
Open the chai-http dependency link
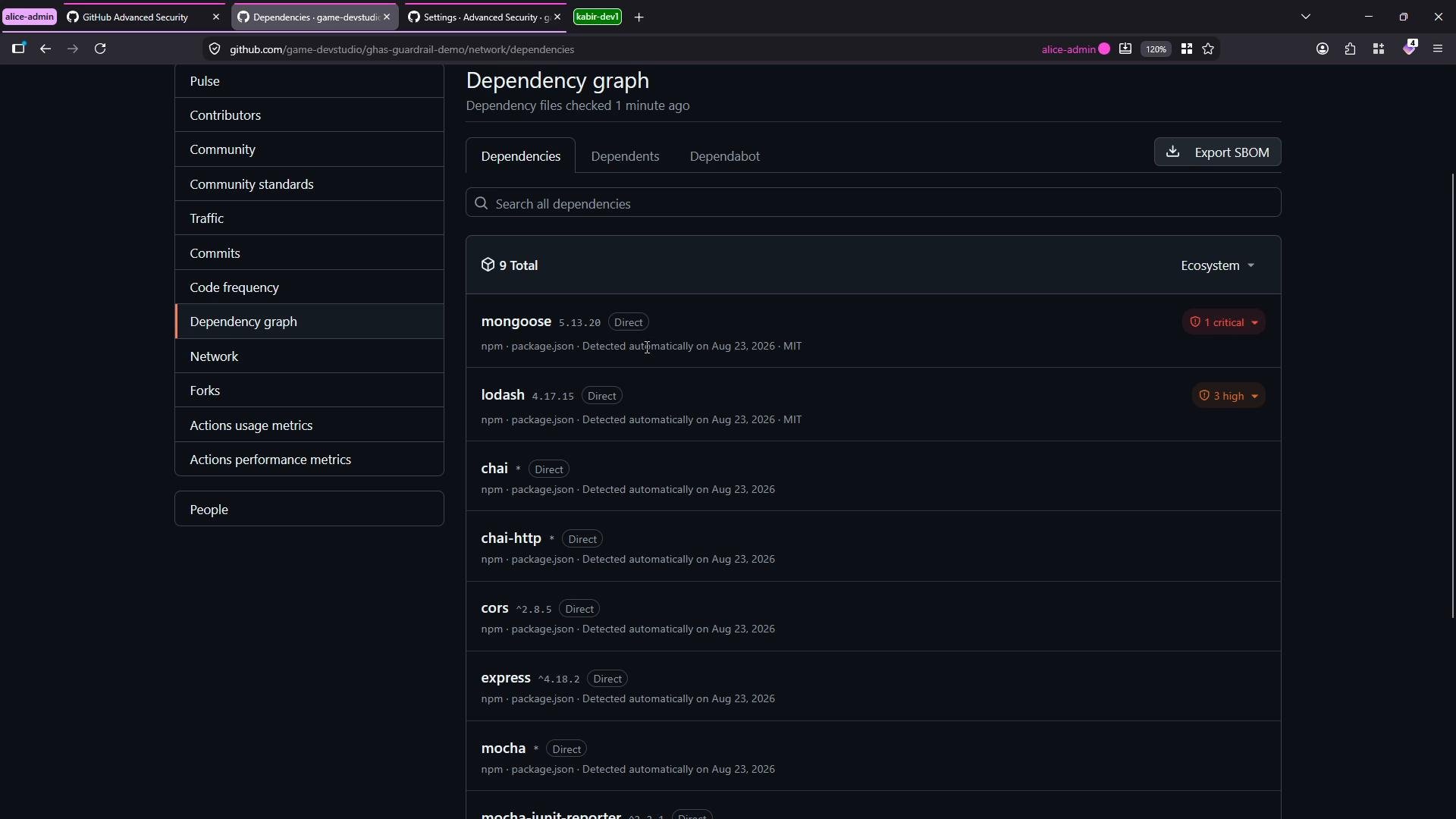point(511,538)
